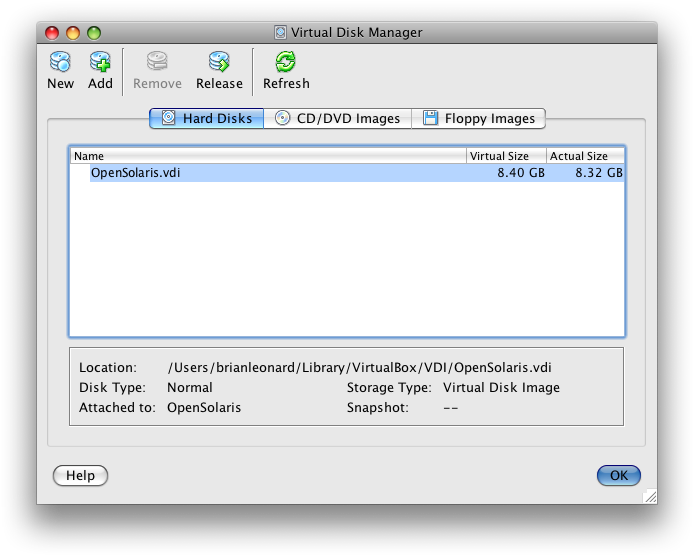Click the Refresh toolbar icon
Screen dimensions: 693x555
click(x=286, y=63)
